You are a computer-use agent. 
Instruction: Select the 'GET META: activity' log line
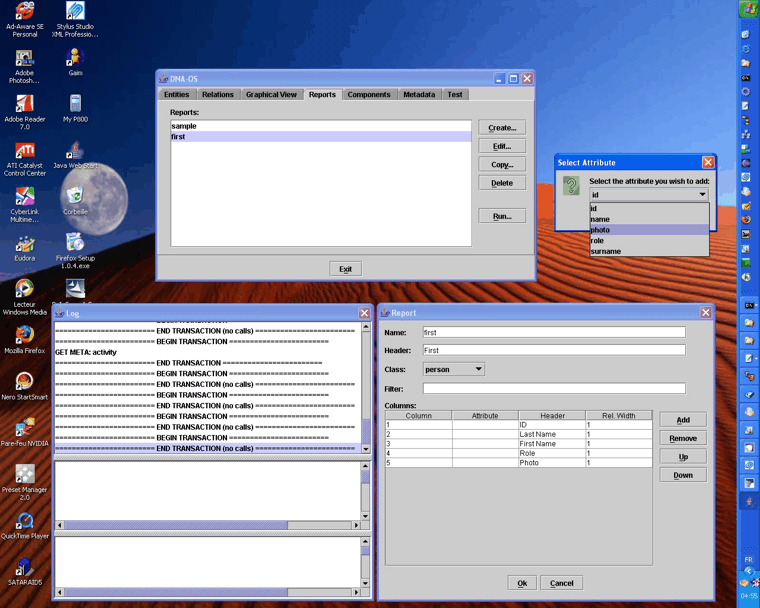tap(208, 352)
